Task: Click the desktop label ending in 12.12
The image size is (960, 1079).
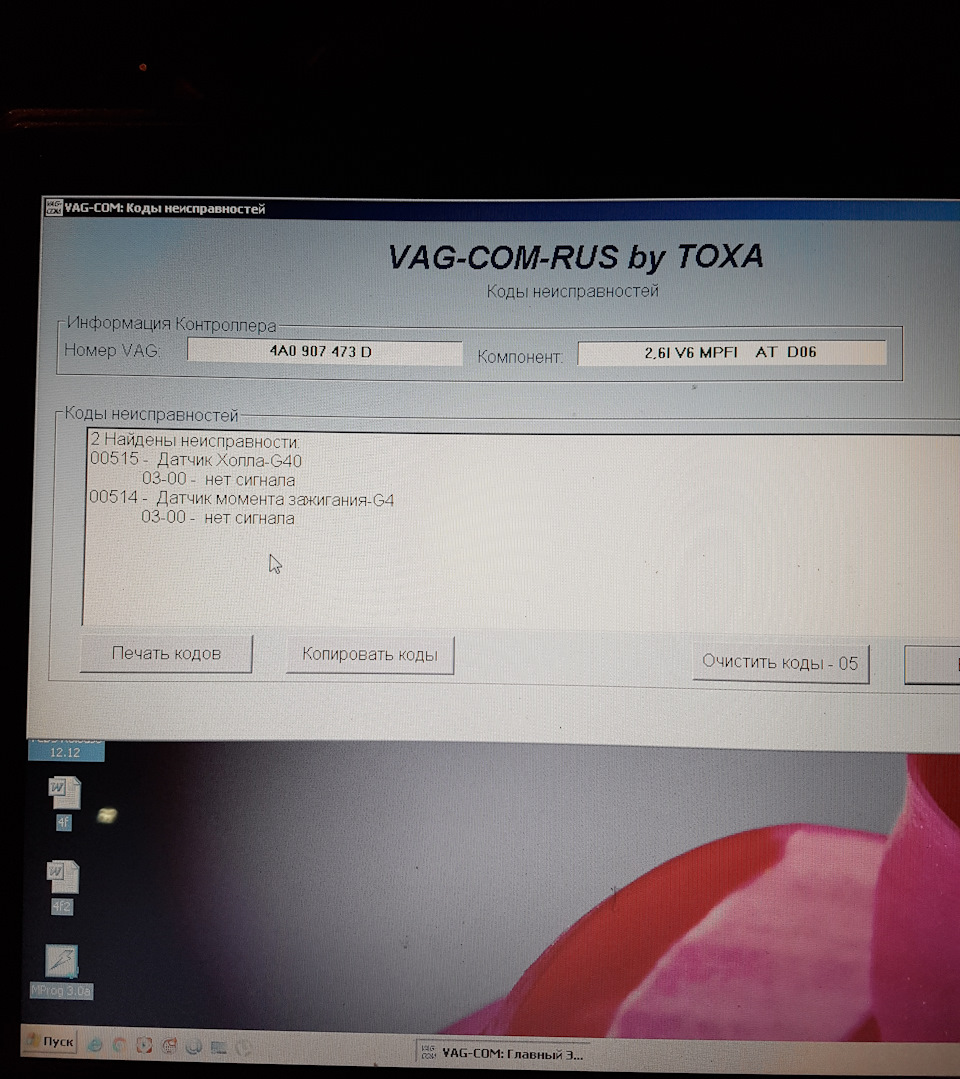Action: [66, 749]
